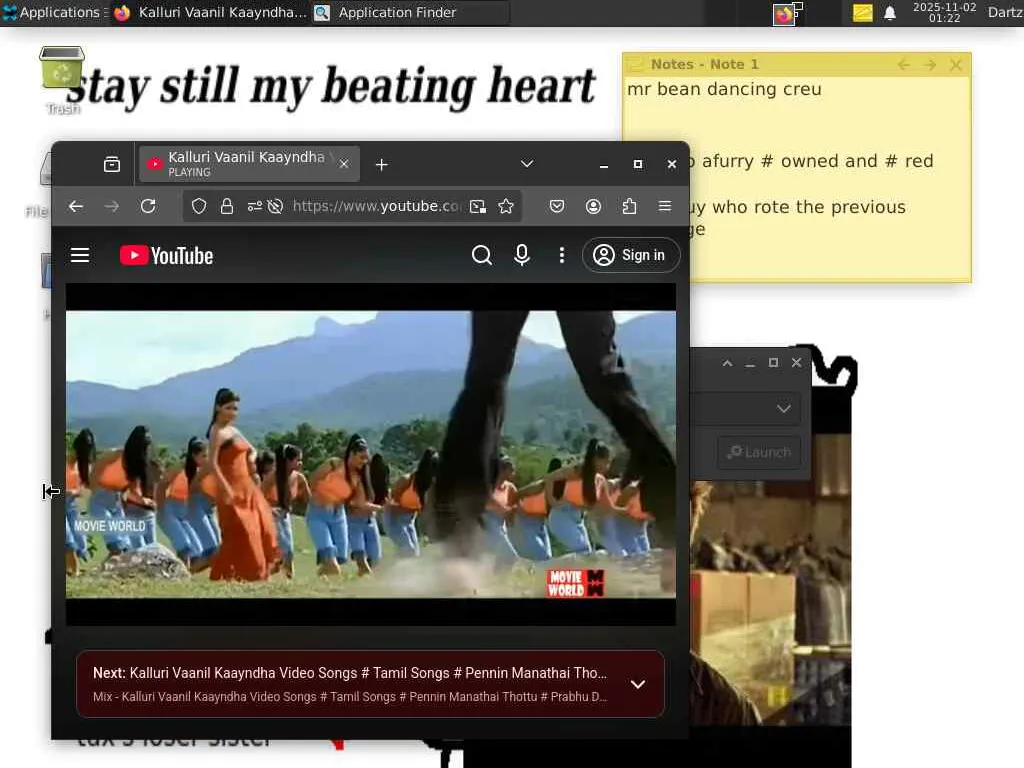This screenshot has width=1024, height=768.
Task: Open the Firefox extensions puzzle icon
Action: pyautogui.click(x=629, y=206)
